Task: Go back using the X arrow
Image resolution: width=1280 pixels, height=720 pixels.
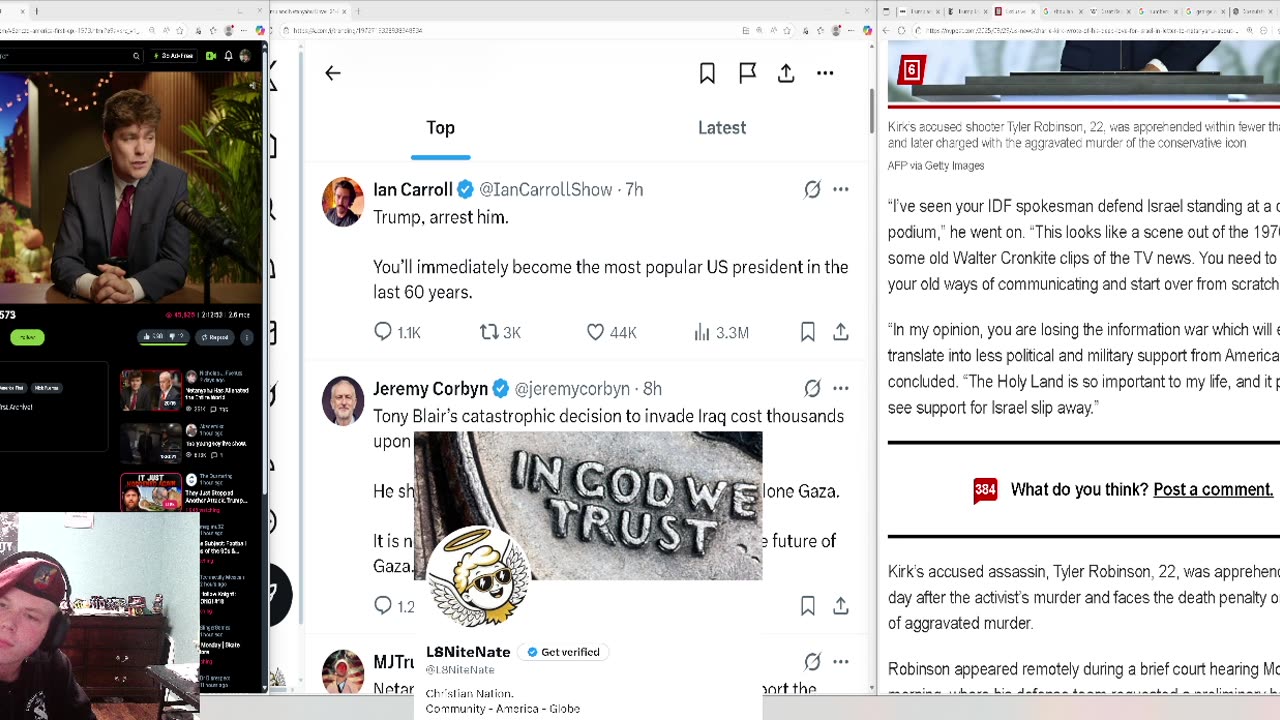Action: click(333, 73)
